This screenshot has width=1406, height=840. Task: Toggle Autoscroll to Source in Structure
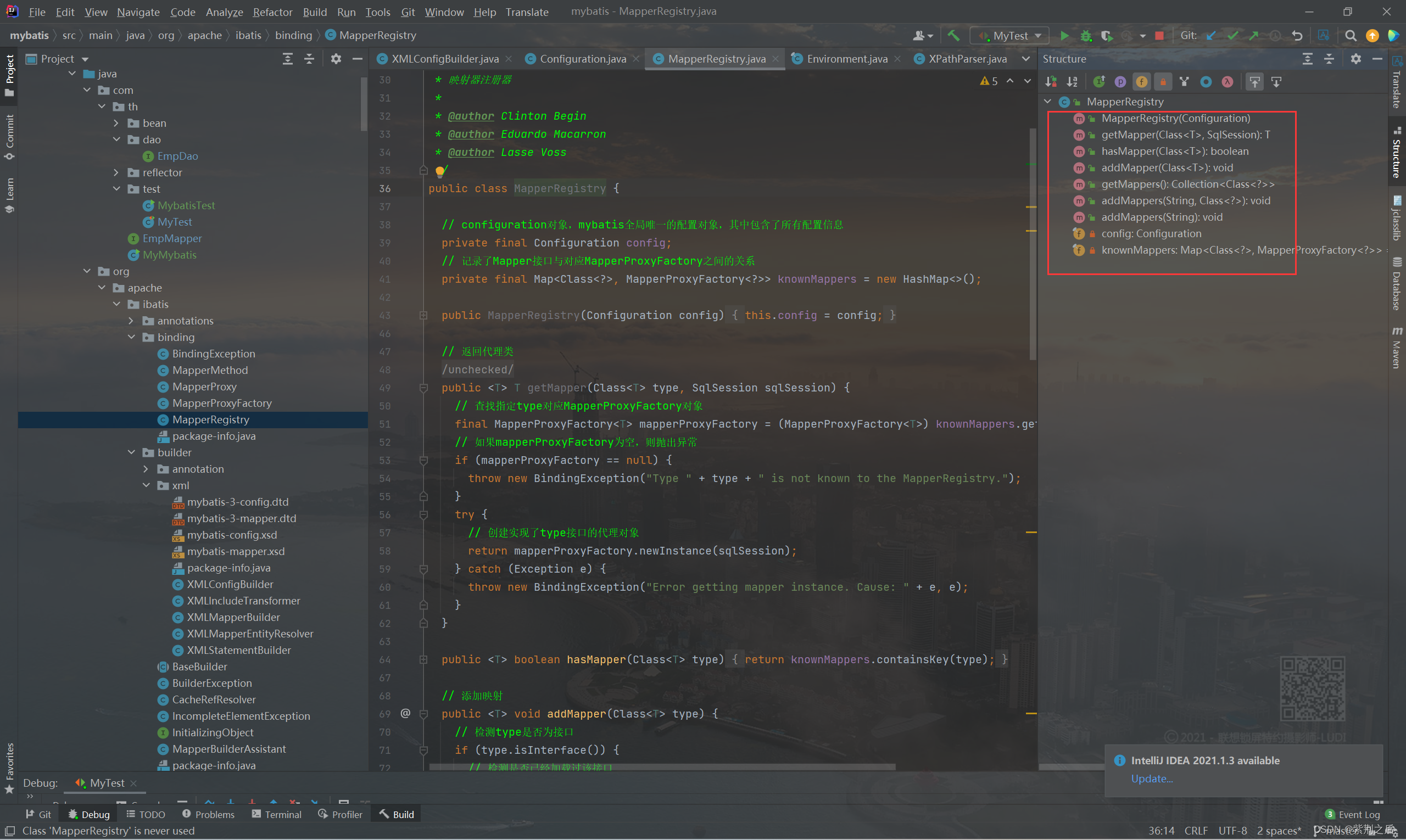point(1255,81)
